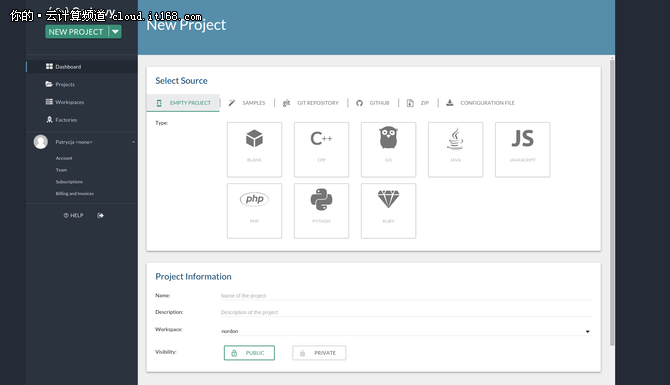The width and height of the screenshot is (670, 385).
Task: Set visibility to Public
Action: point(249,353)
